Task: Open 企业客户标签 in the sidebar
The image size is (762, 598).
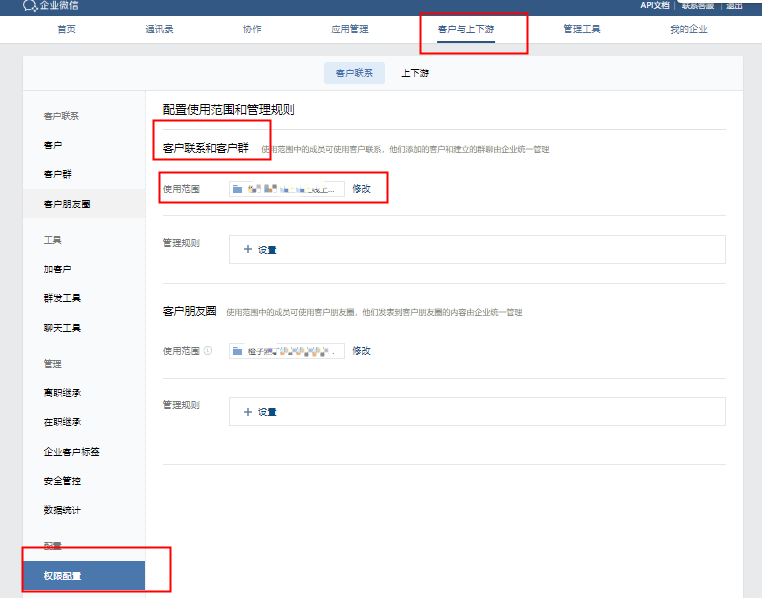Action: (71, 452)
